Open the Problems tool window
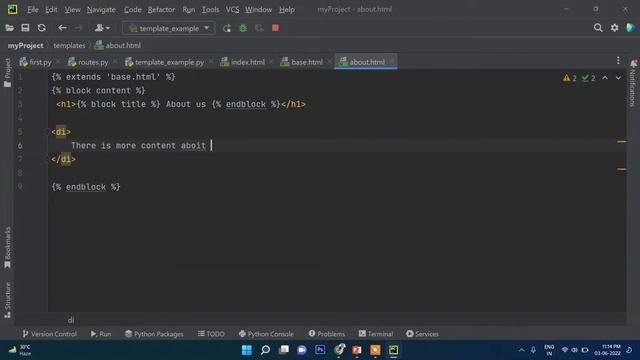Viewport: 640px width, 360px height. pyautogui.click(x=327, y=334)
